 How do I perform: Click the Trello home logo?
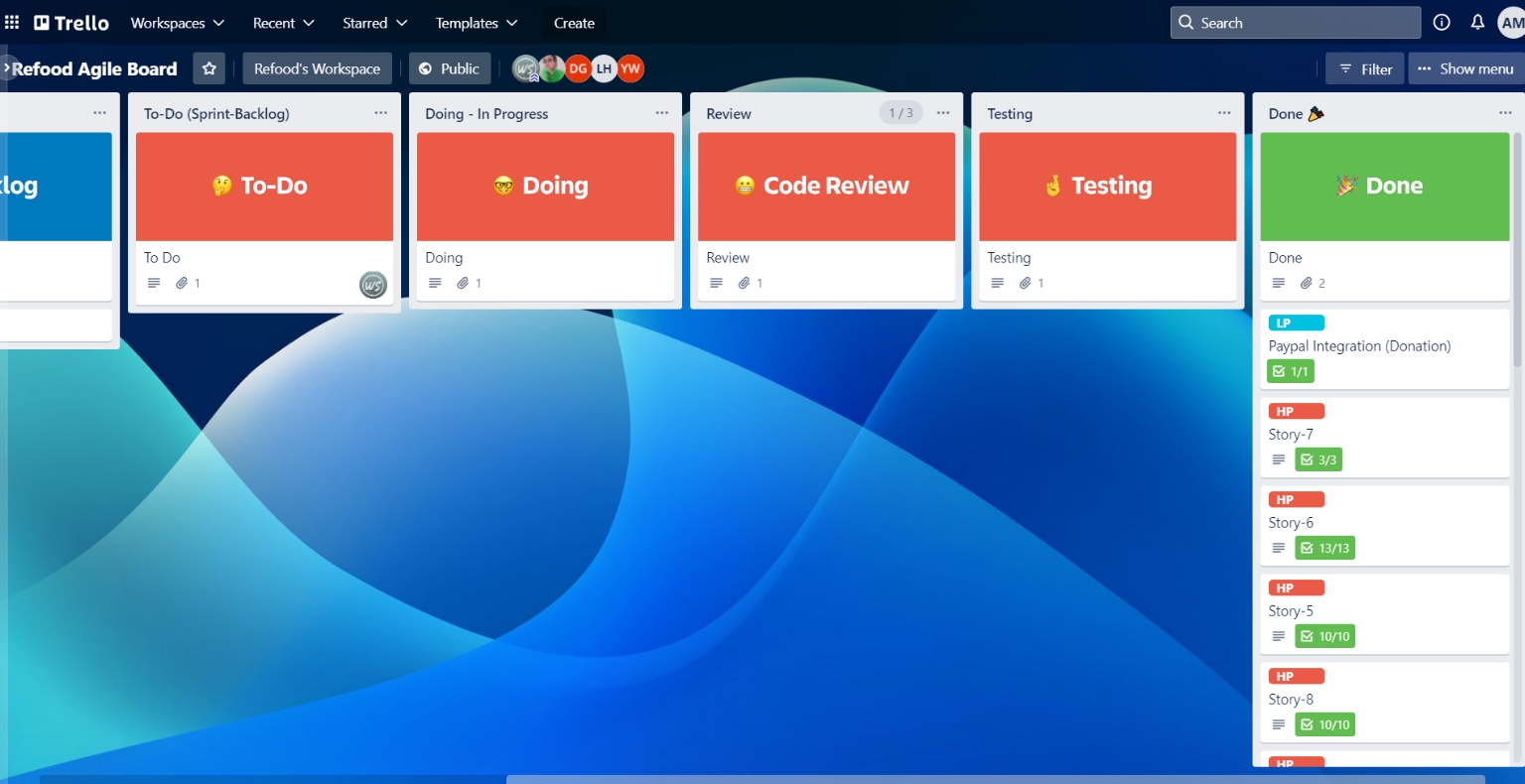71,23
